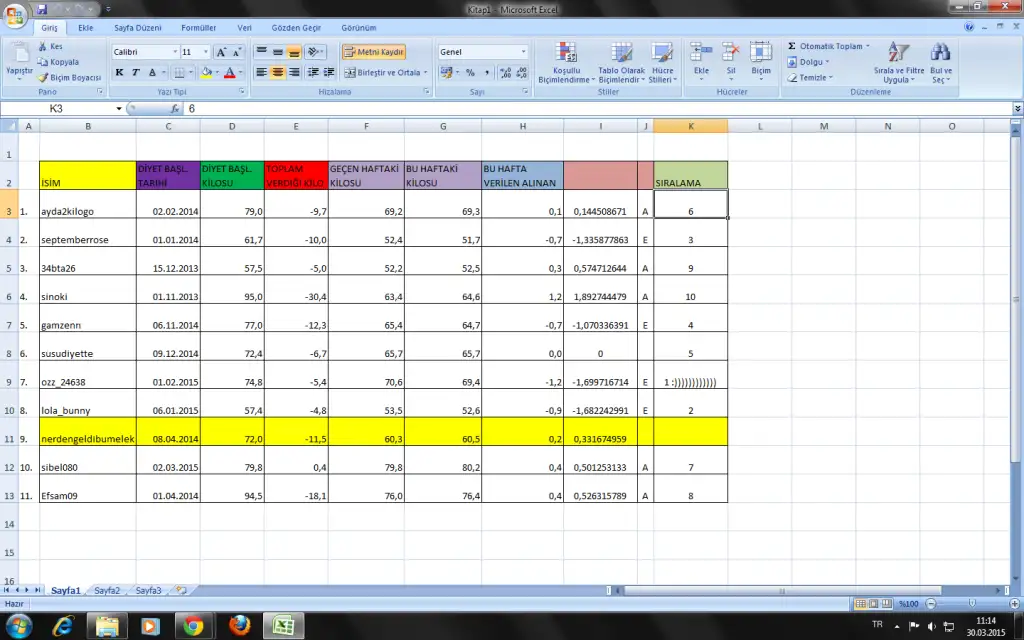Toggle bold (K) formatting

119,73
